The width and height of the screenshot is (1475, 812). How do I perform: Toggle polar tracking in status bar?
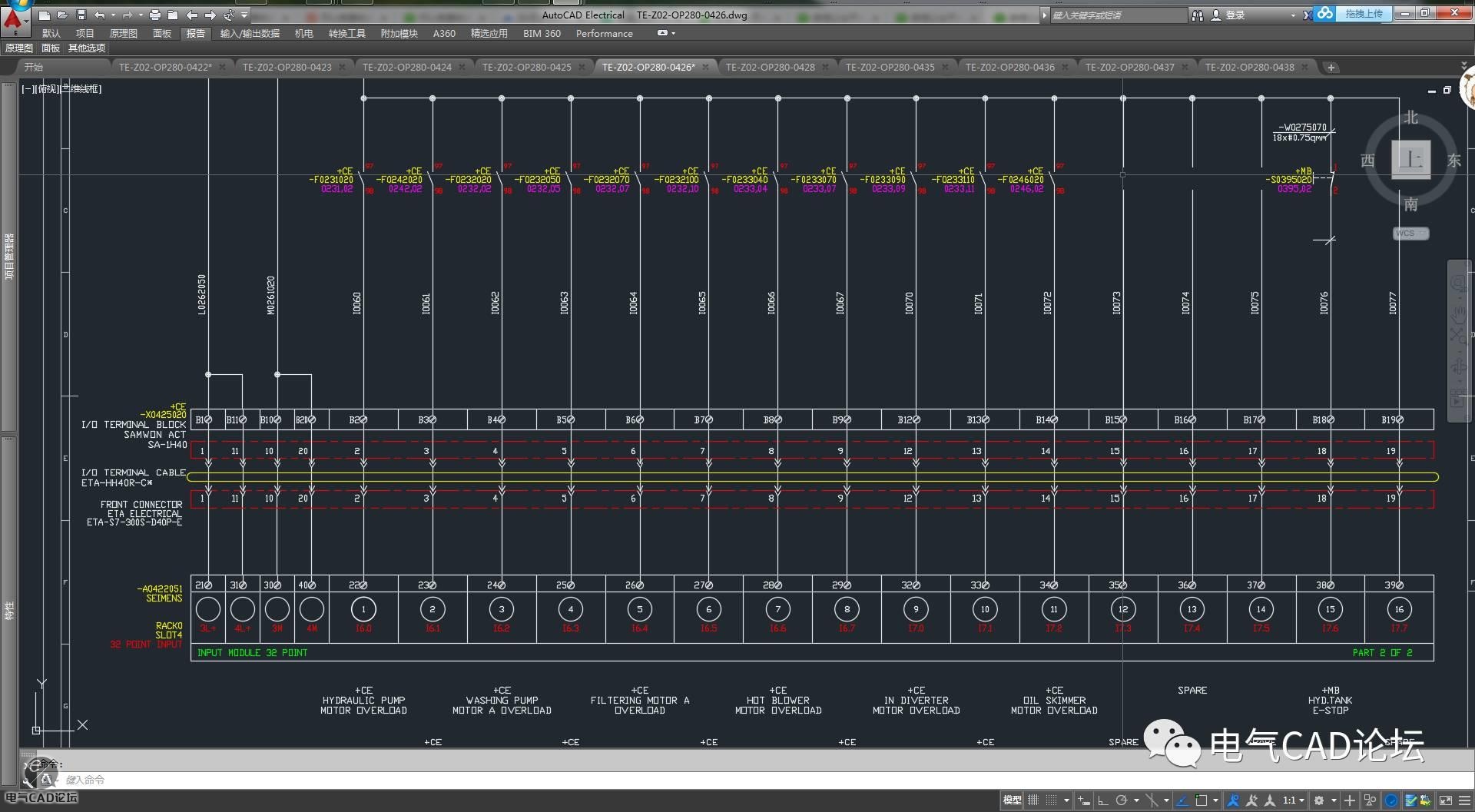point(1122,800)
